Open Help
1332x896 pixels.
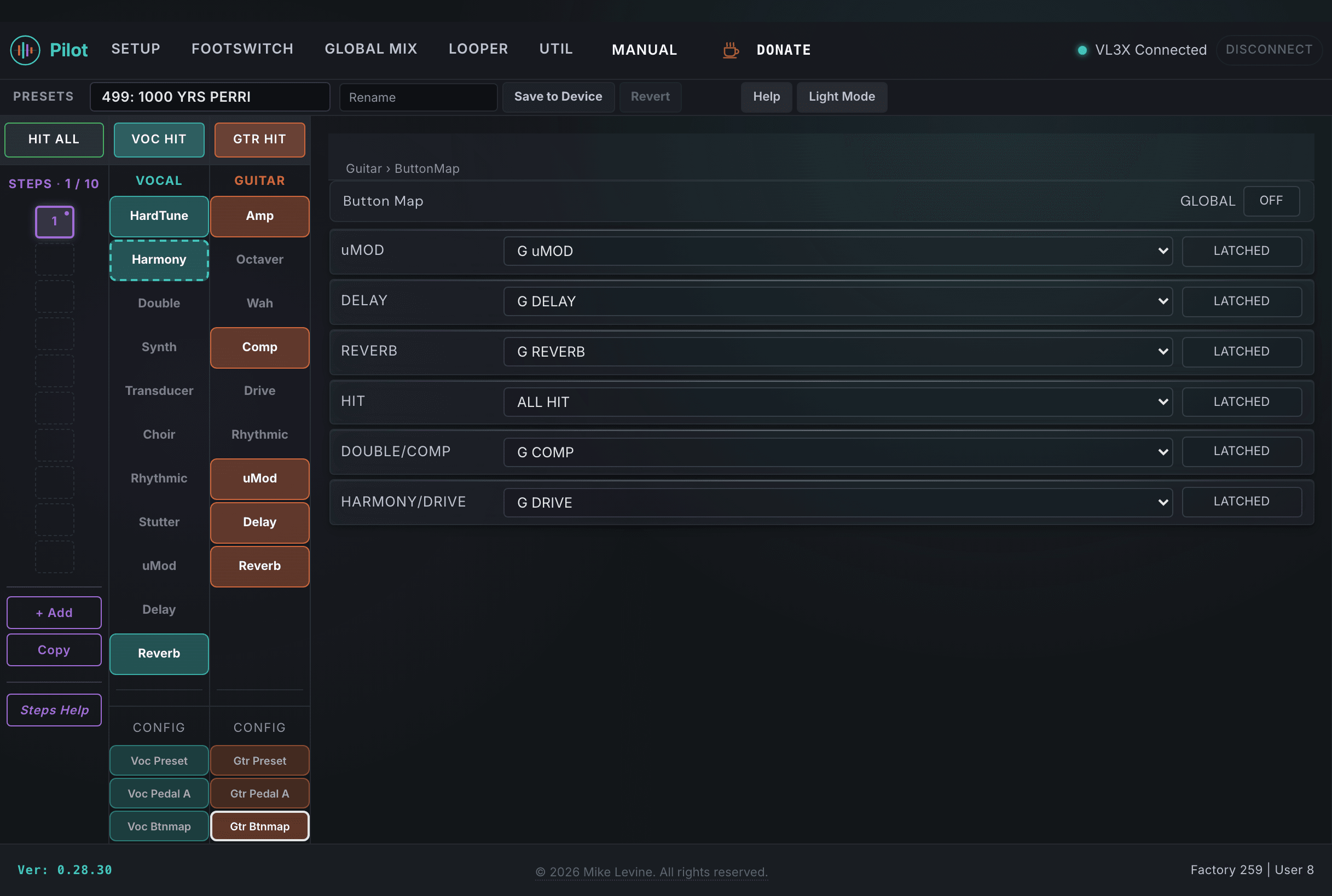coord(766,97)
